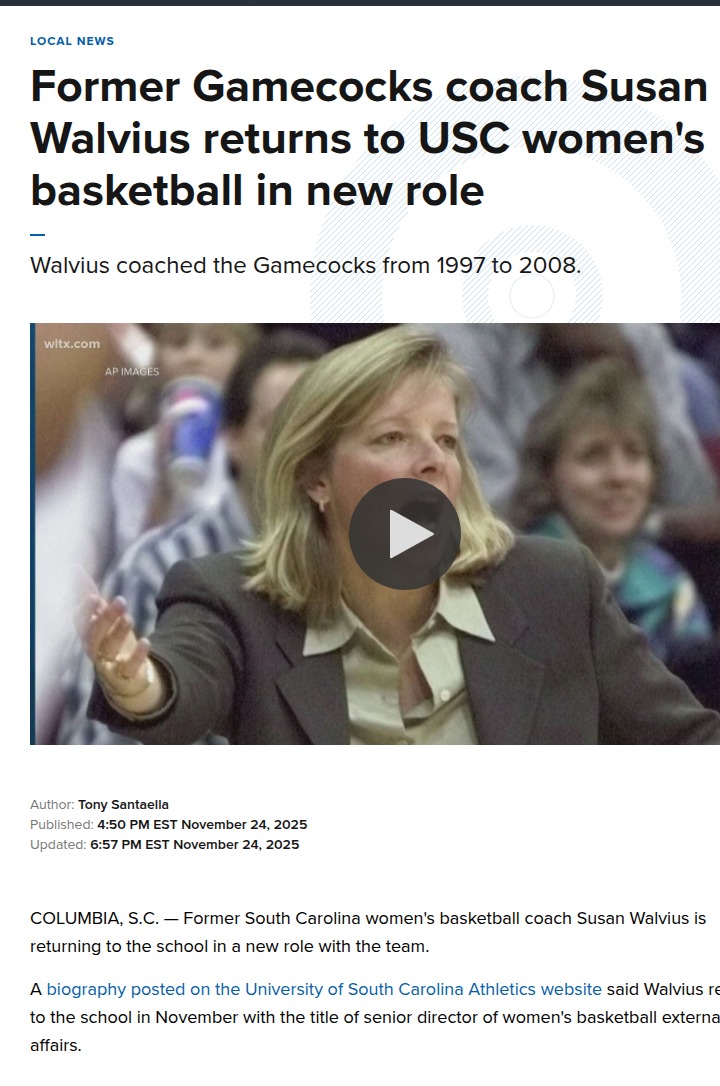
Task: Click the small blue dash under headline
Action: pyautogui.click(x=37, y=235)
